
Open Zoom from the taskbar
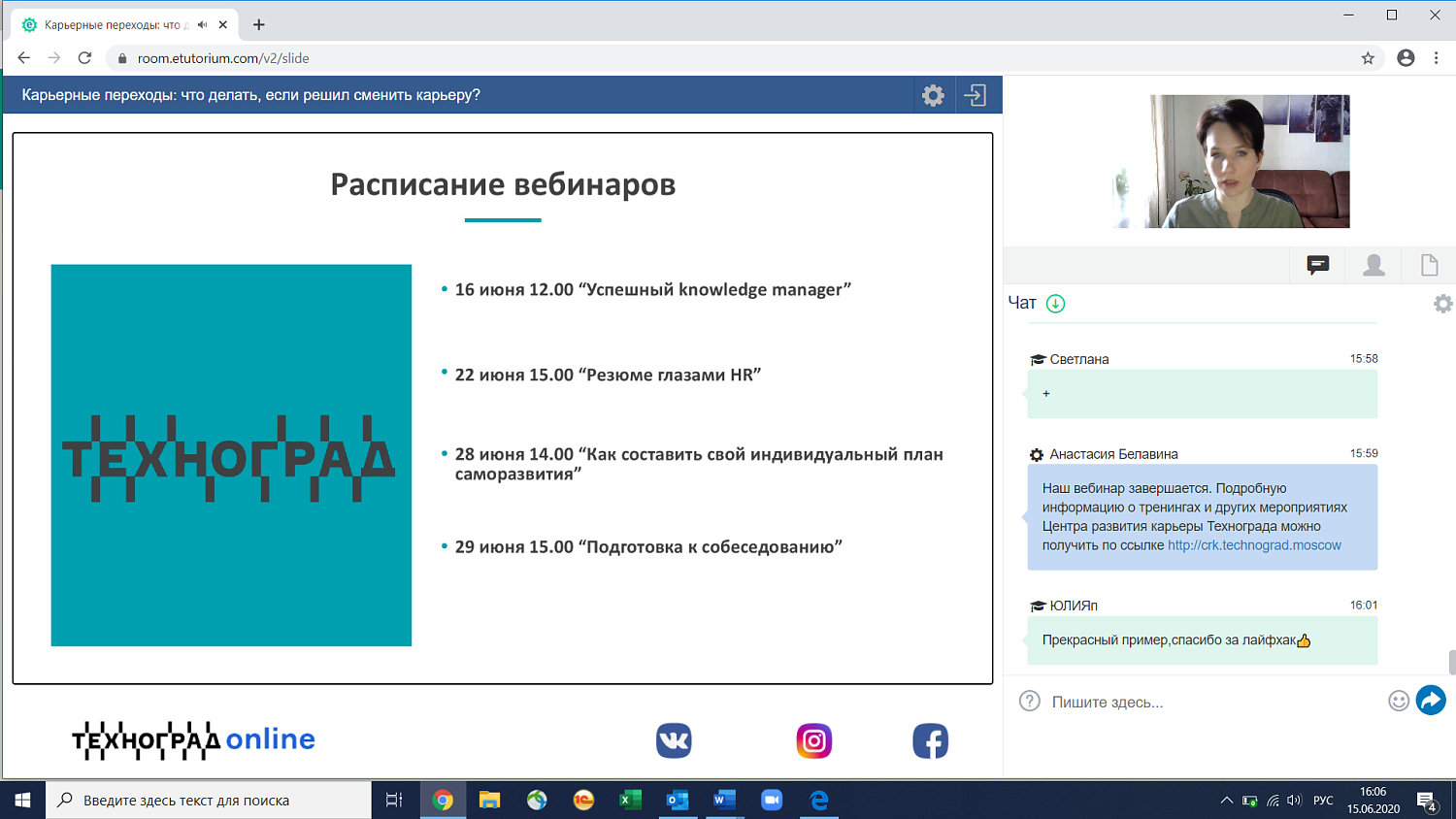pyautogui.click(x=772, y=800)
